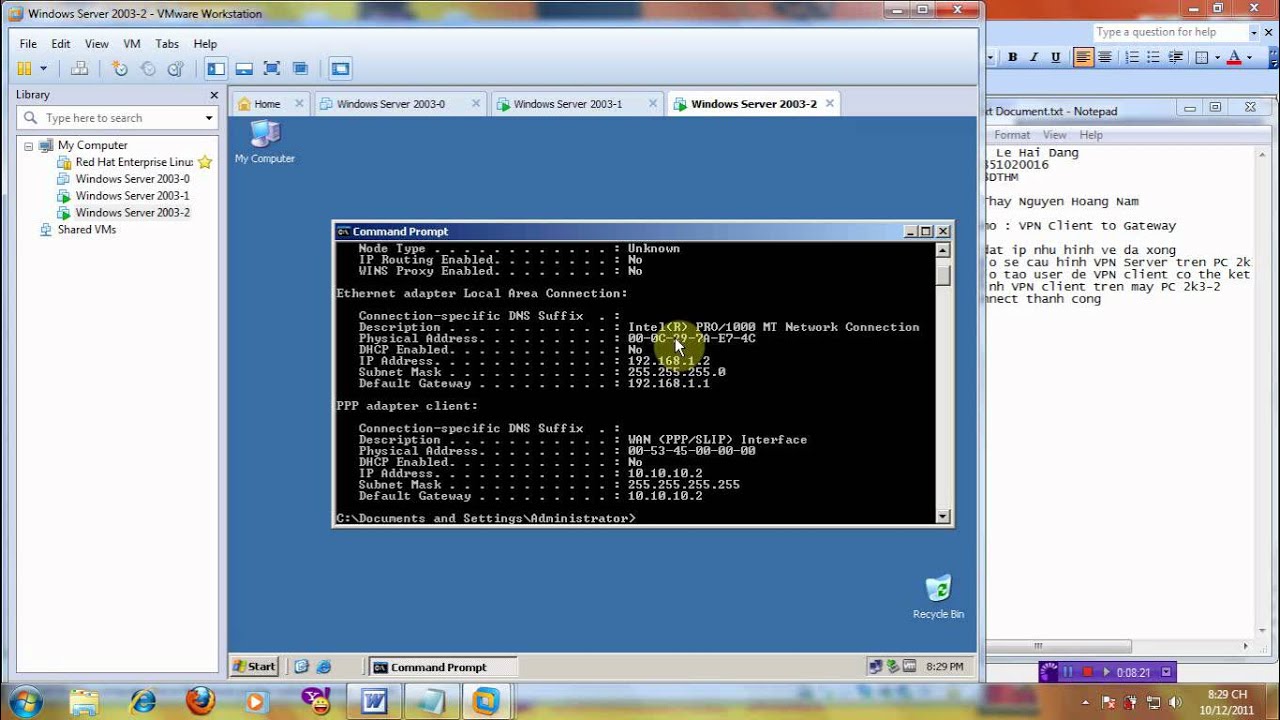Open the Borders dropdown arrow in Word
Screen dimensions: 1280x720
[x=1216, y=58]
